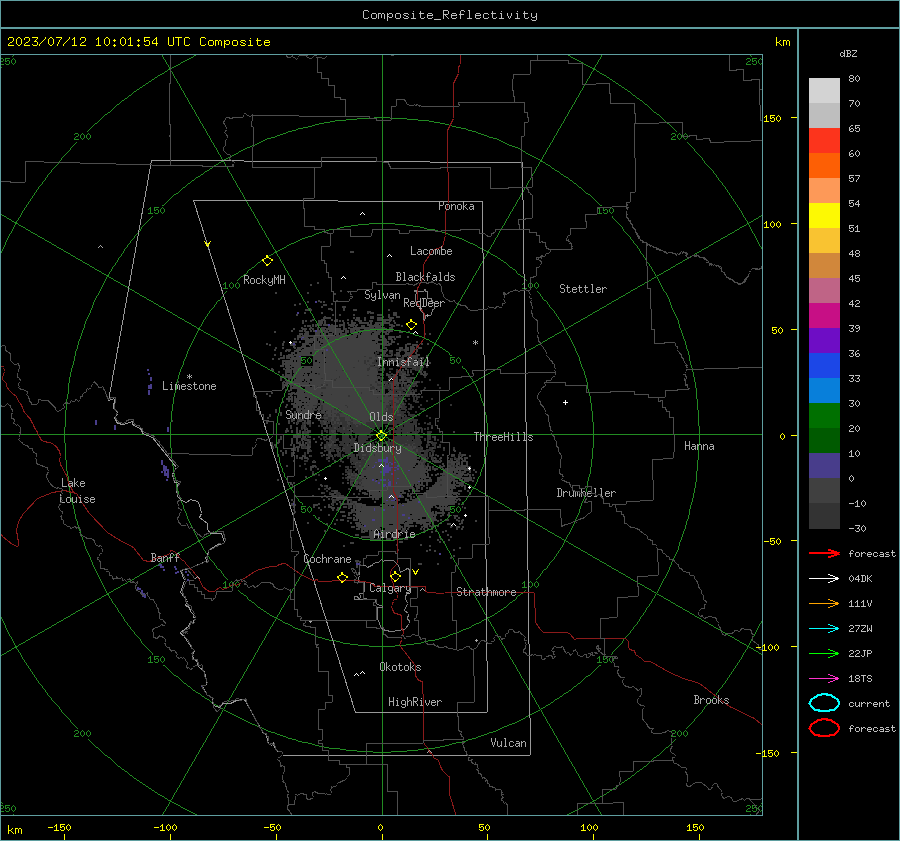The height and width of the screenshot is (841, 900).
Task: Select the cyan 'current' ellipse legend icon
Action: (x=824, y=703)
